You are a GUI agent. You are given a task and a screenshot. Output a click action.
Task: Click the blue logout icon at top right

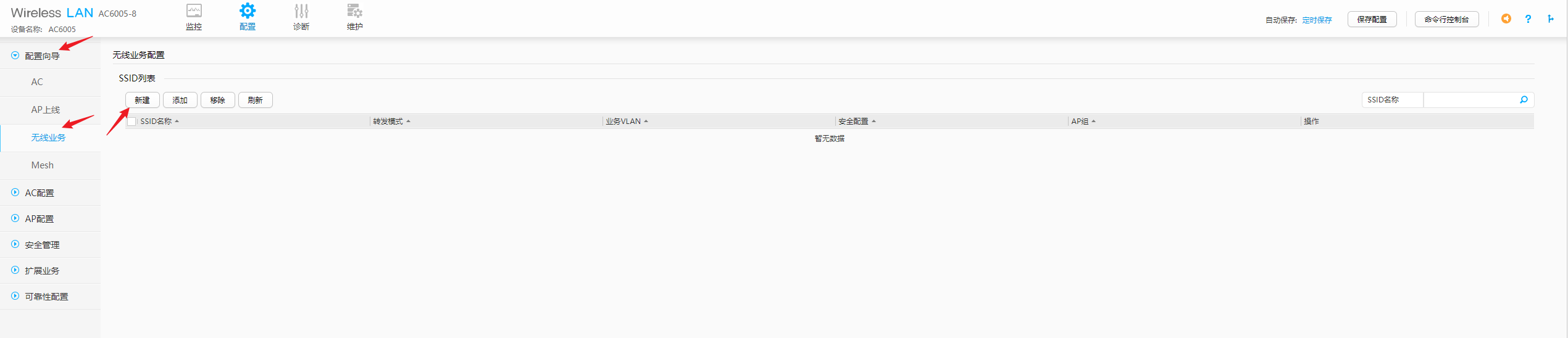[1551, 19]
